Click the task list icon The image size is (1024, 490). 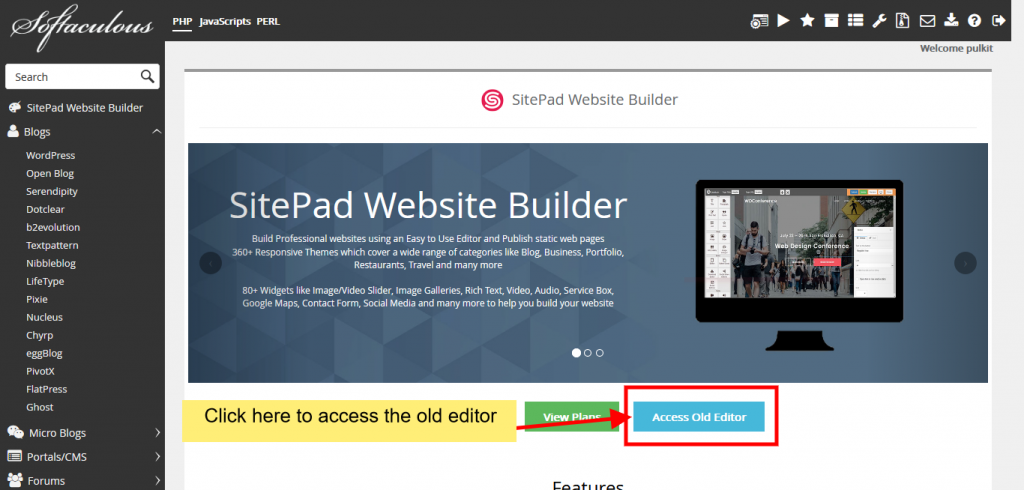point(855,21)
